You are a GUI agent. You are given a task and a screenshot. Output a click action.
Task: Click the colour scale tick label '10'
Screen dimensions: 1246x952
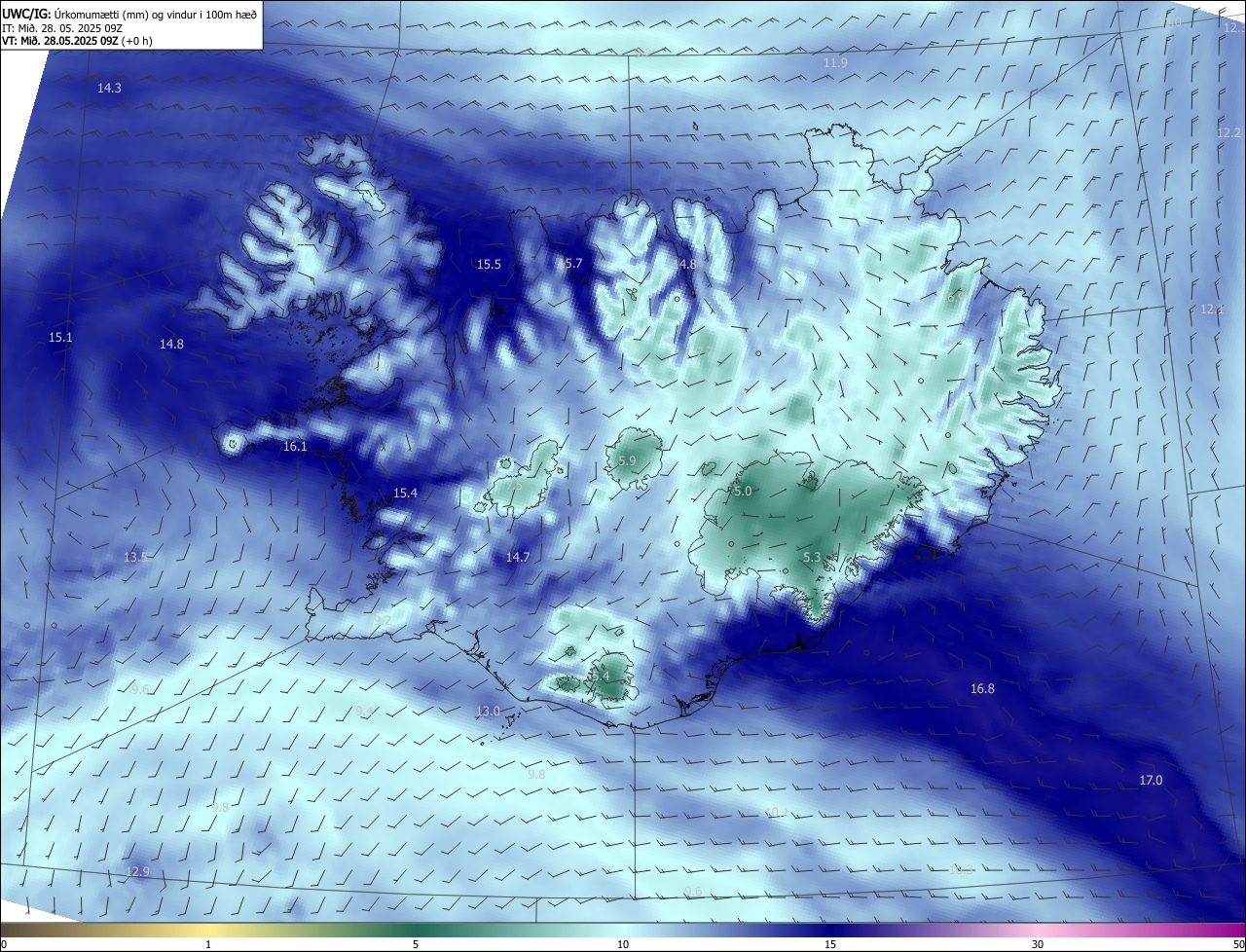tap(623, 944)
